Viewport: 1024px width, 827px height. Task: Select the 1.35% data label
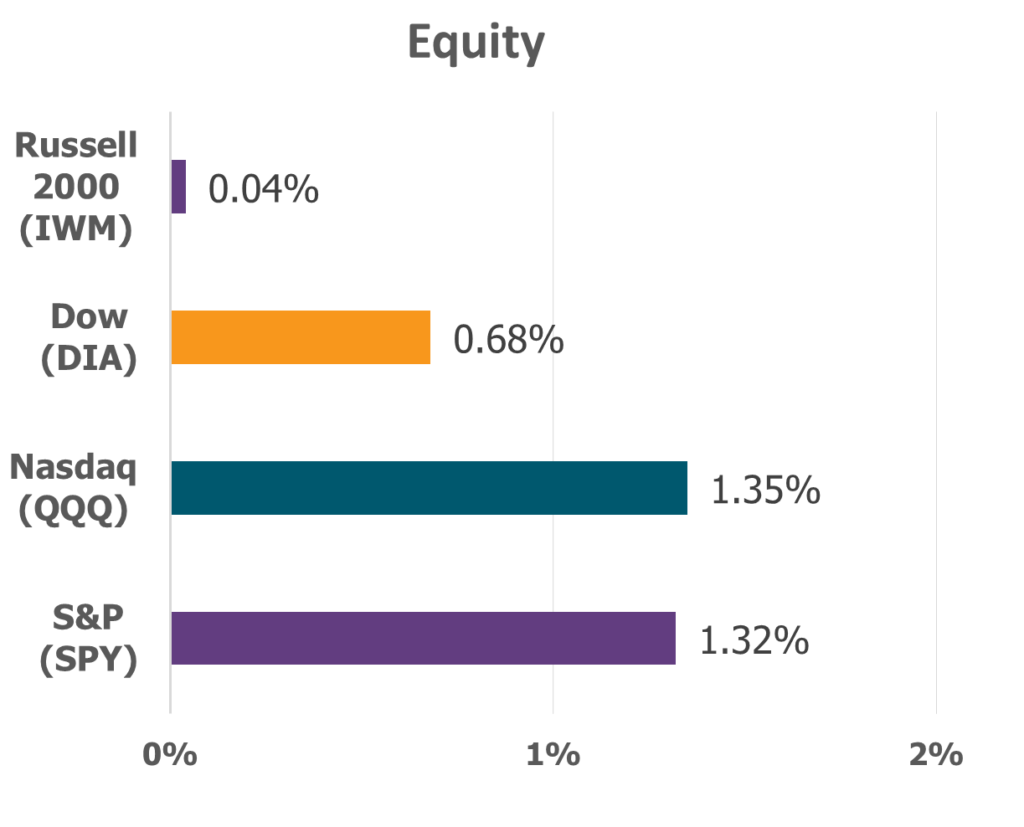tap(765, 491)
